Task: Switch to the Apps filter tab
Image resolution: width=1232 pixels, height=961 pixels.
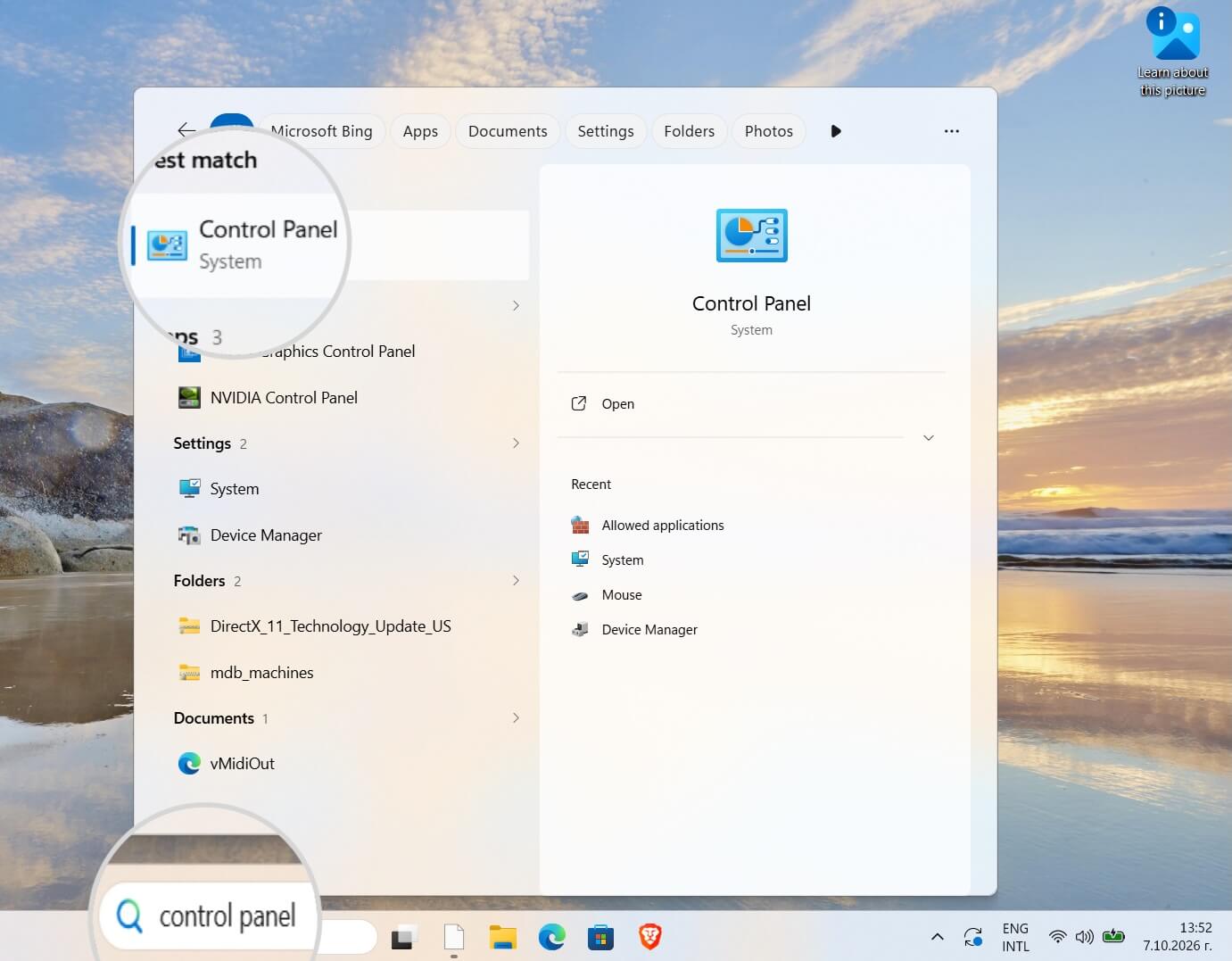Action: coord(420,131)
